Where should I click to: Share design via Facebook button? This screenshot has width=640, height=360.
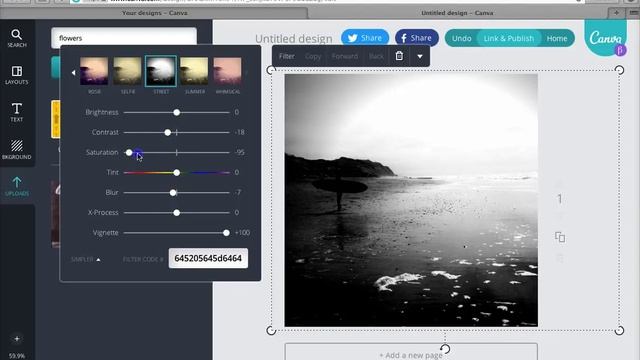tap(416, 38)
